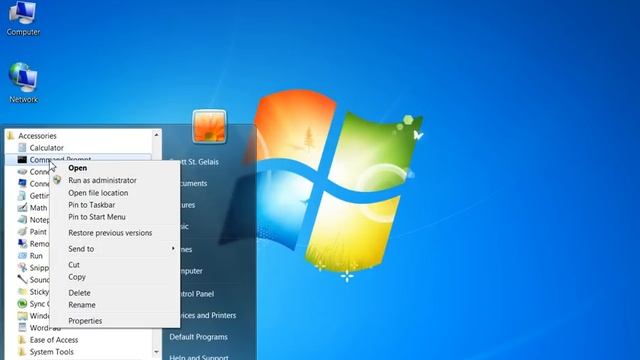Open the Network desktop icon

coord(23,83)
